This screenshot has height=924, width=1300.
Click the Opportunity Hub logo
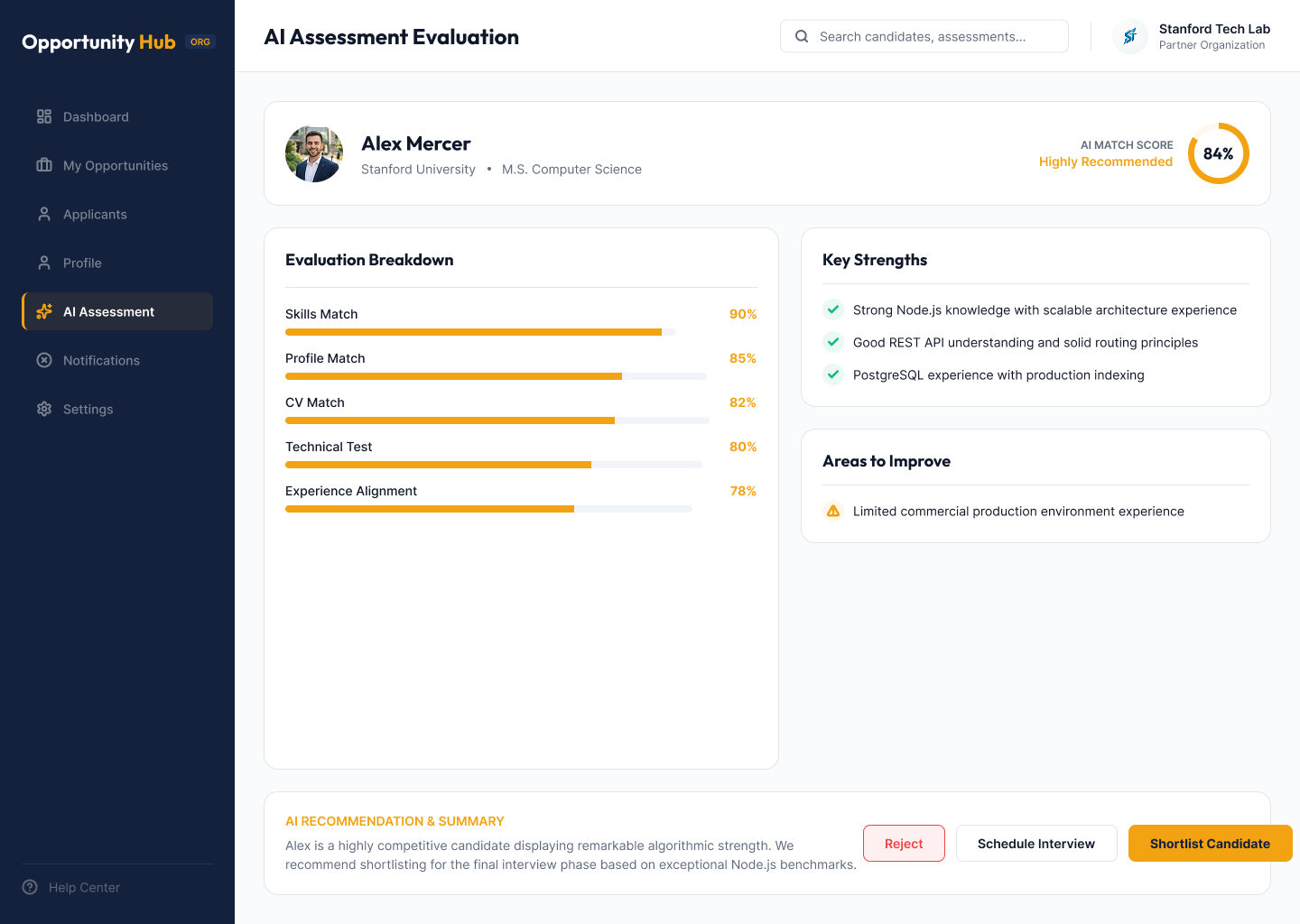pos(99,42)
